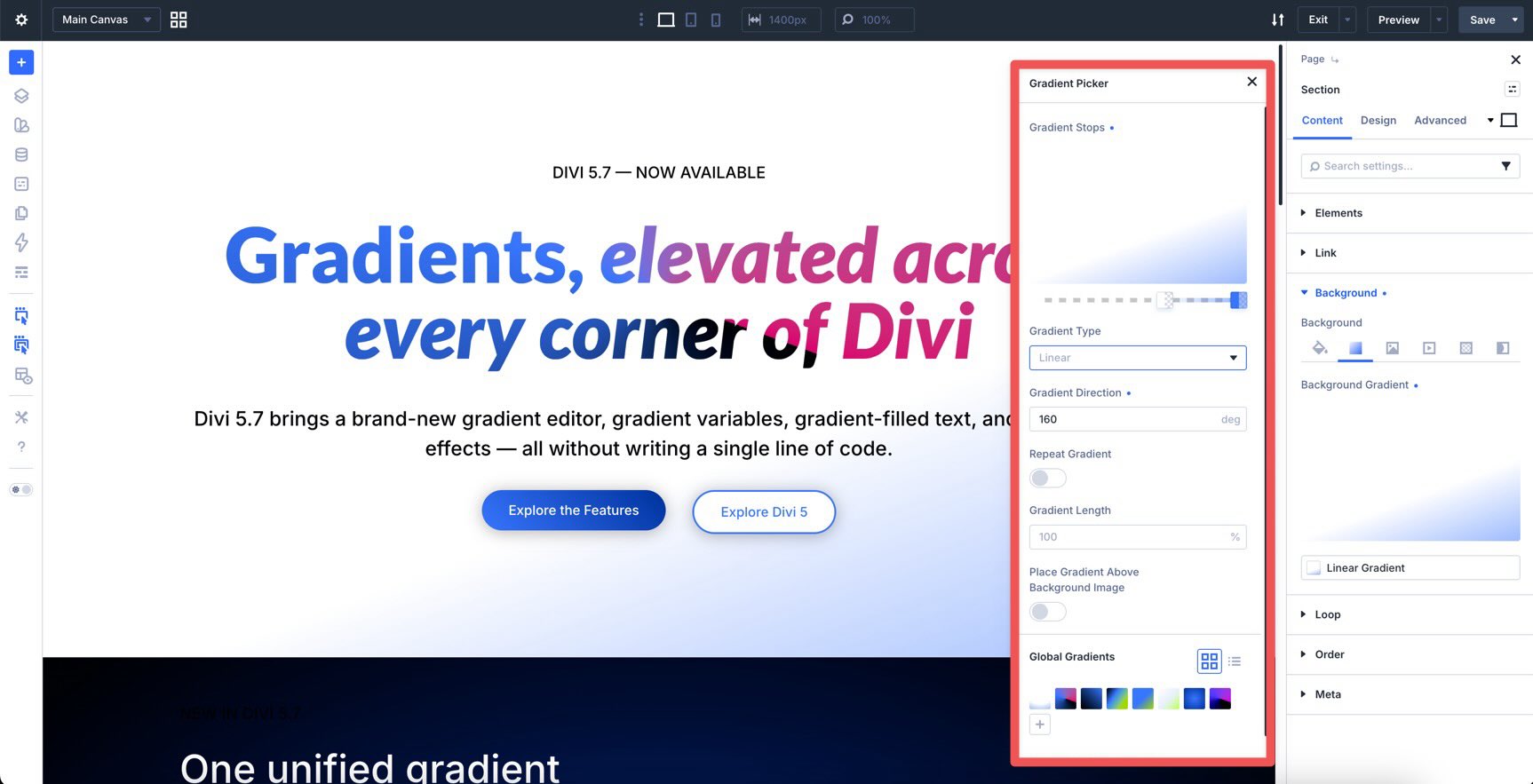Click the Preview button
The width and height of the screenshot is (1533, 784).
point(1398,20)
